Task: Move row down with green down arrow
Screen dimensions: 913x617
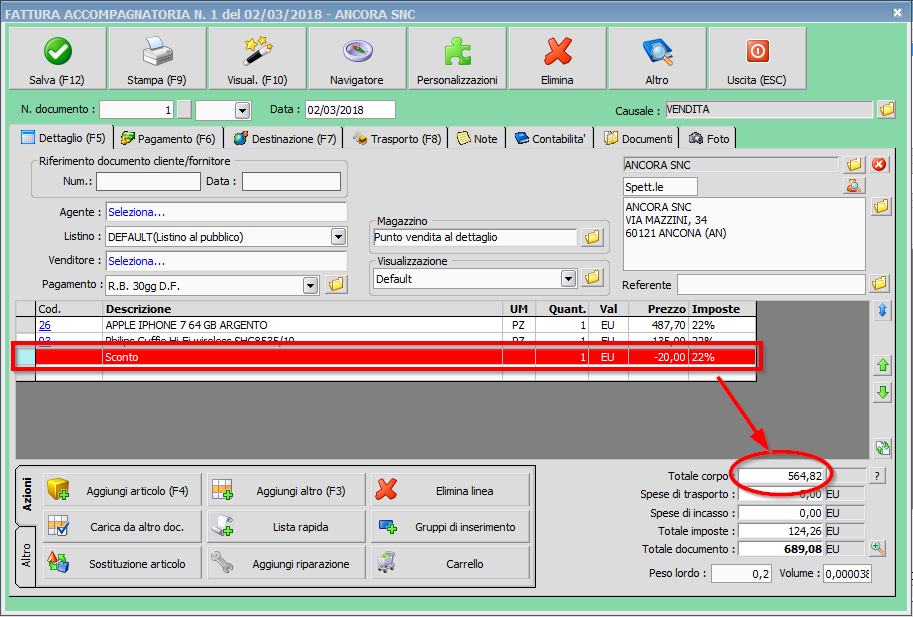Action: pyautogui.click(x=883, y=393)
